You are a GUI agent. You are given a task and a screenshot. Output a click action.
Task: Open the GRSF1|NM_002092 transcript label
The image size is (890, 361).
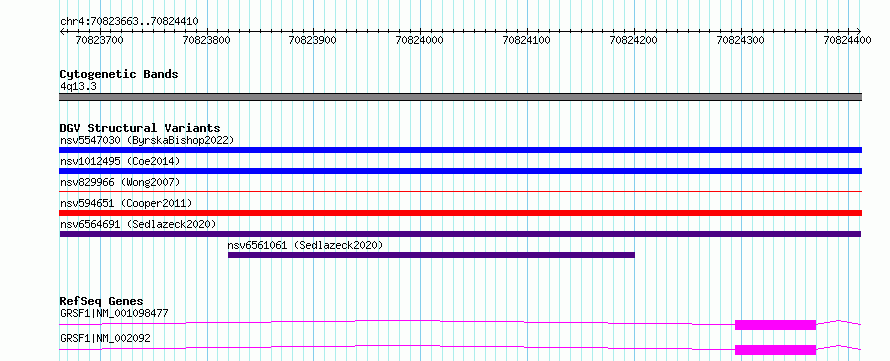tap(105, 339)
